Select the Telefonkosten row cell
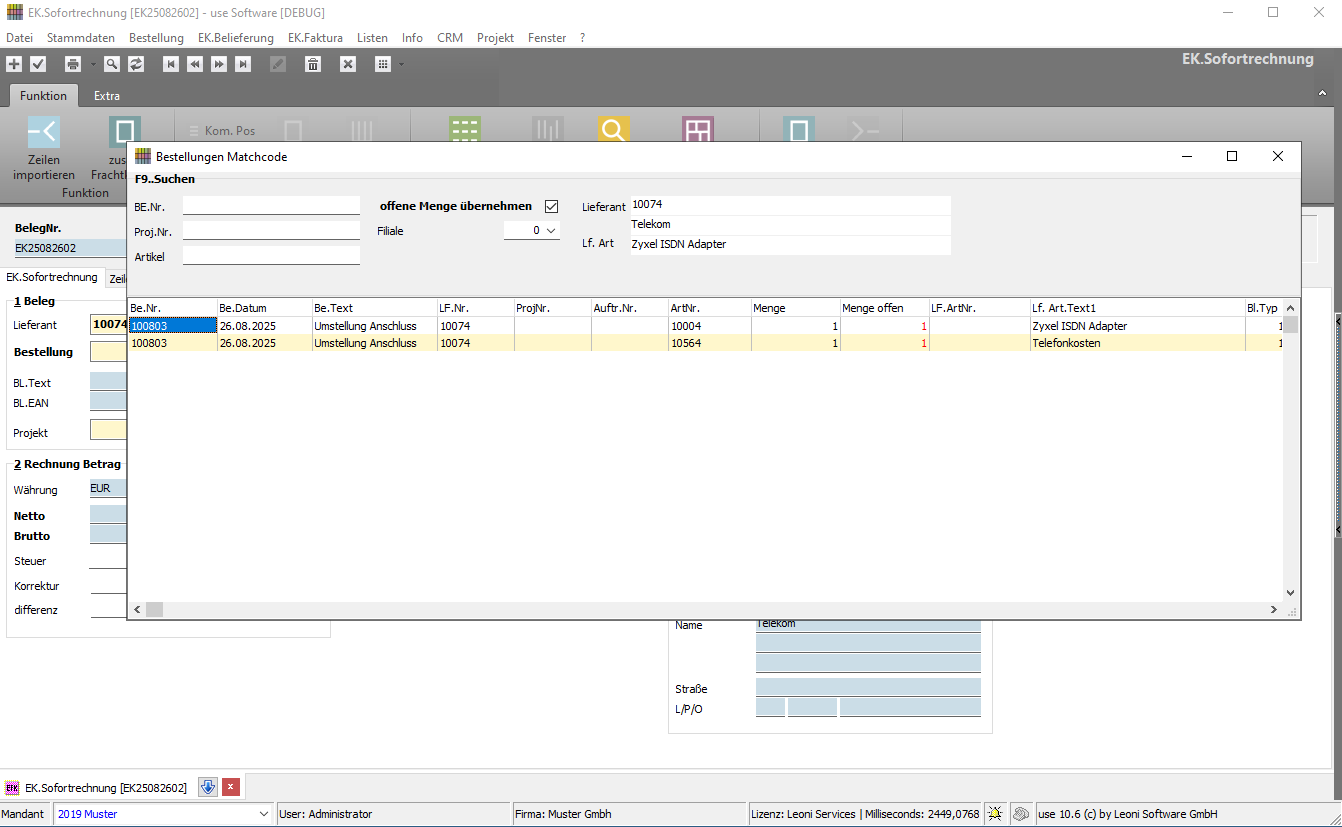Image resolution: width=1342 pixels, height=827 pixels. coord(1137,343)
